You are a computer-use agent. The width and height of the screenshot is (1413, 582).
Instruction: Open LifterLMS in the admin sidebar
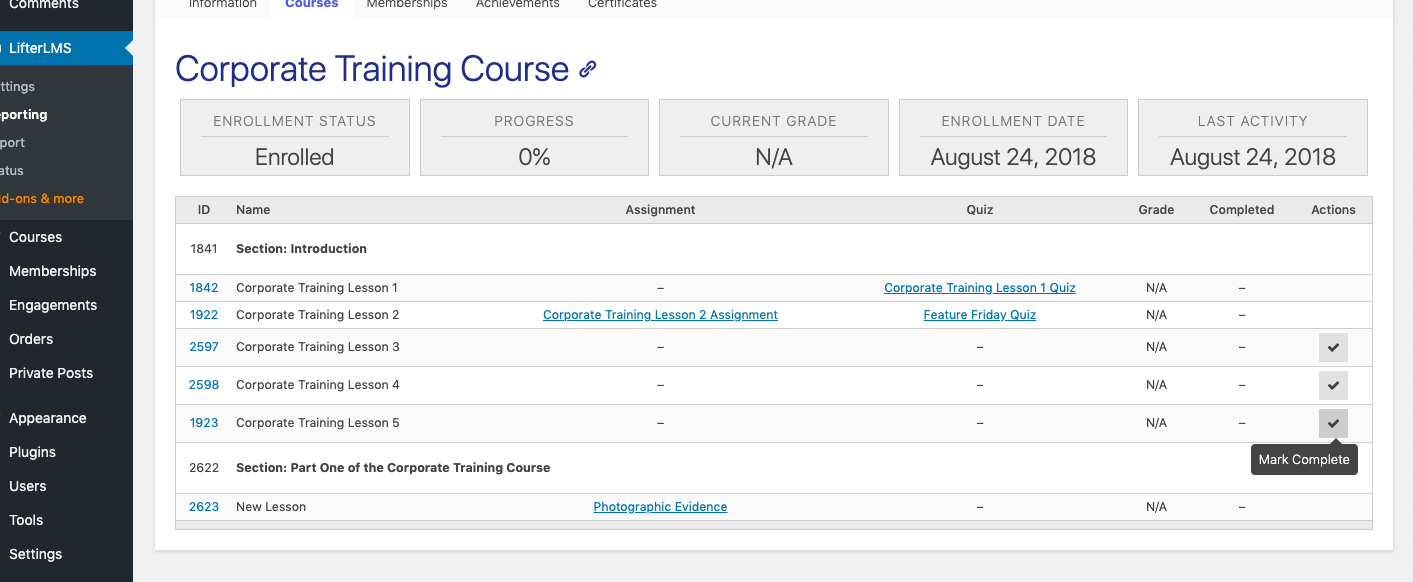coord(66,48)
